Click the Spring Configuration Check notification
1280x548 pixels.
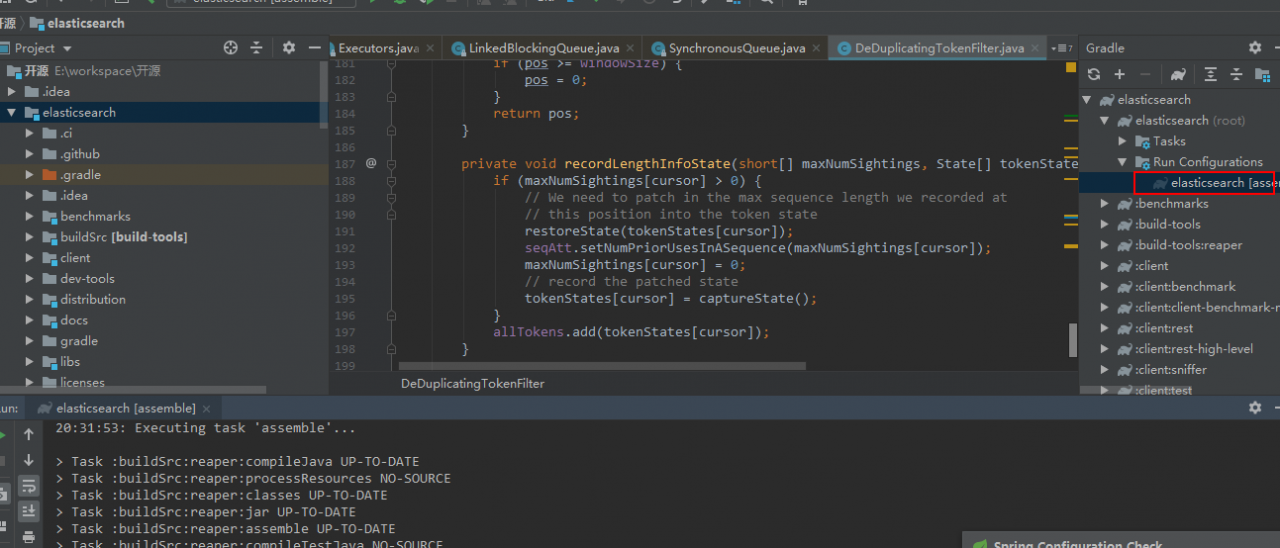click(x=1121, y=540)
